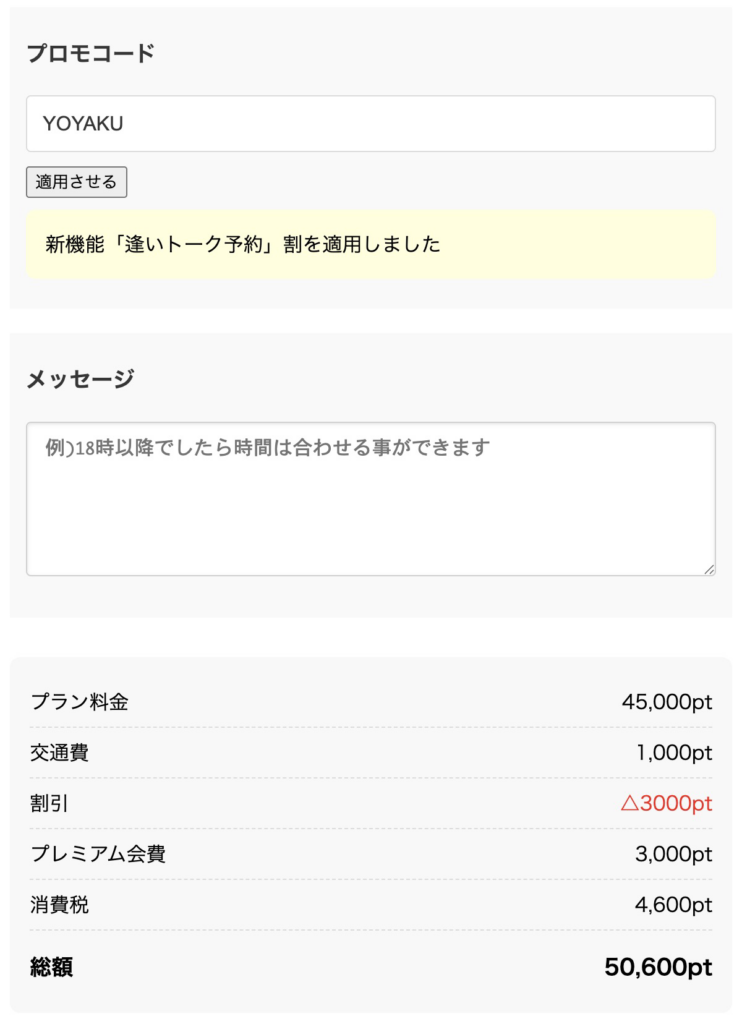This screenshot has width=742, height=1024.
Task: Click the red △3000pt discount value
Action: pyautogui.click(x=666, y=803)
